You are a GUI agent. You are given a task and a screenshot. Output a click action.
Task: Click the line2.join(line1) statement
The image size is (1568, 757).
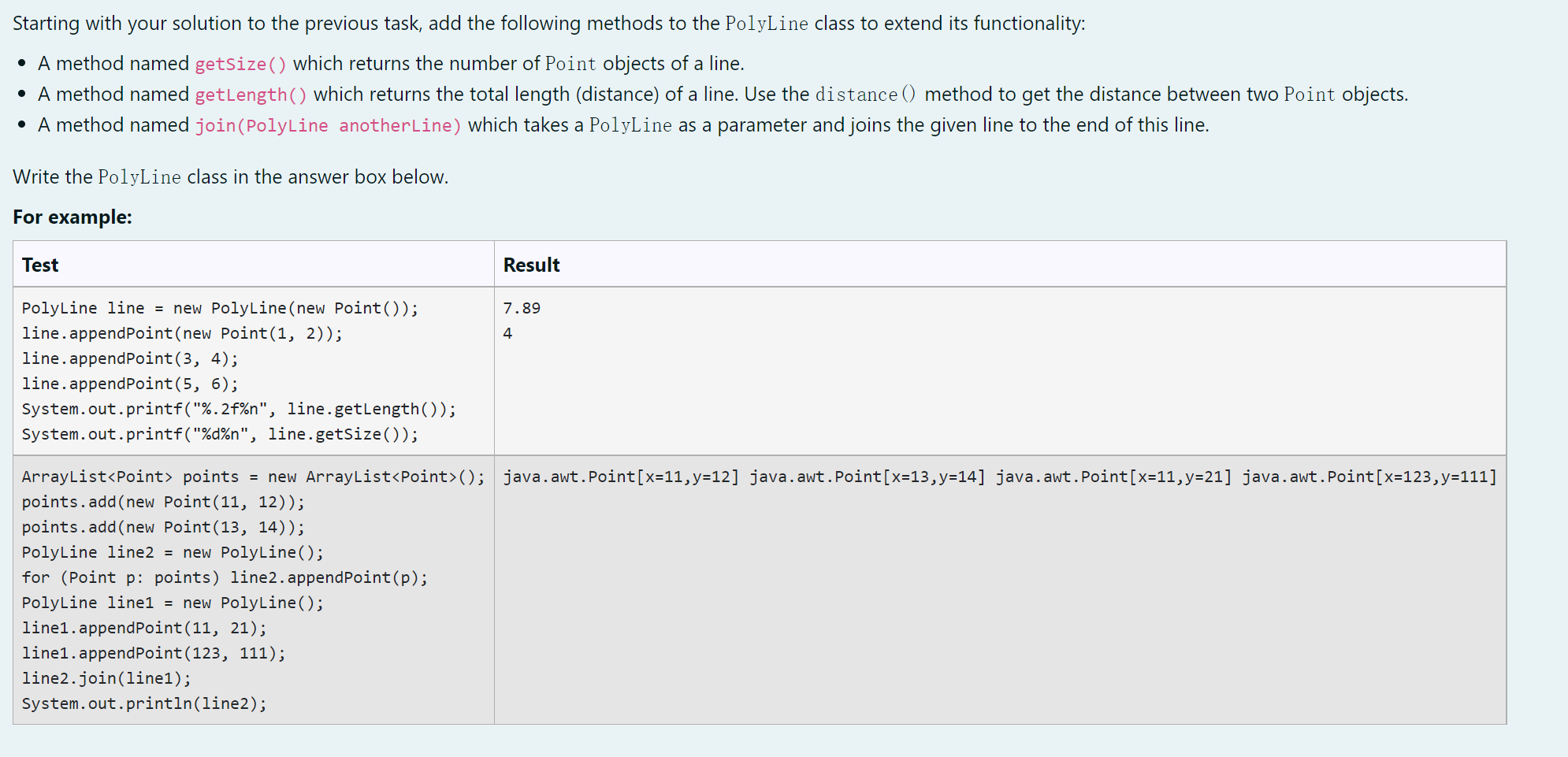coord(106,678)
